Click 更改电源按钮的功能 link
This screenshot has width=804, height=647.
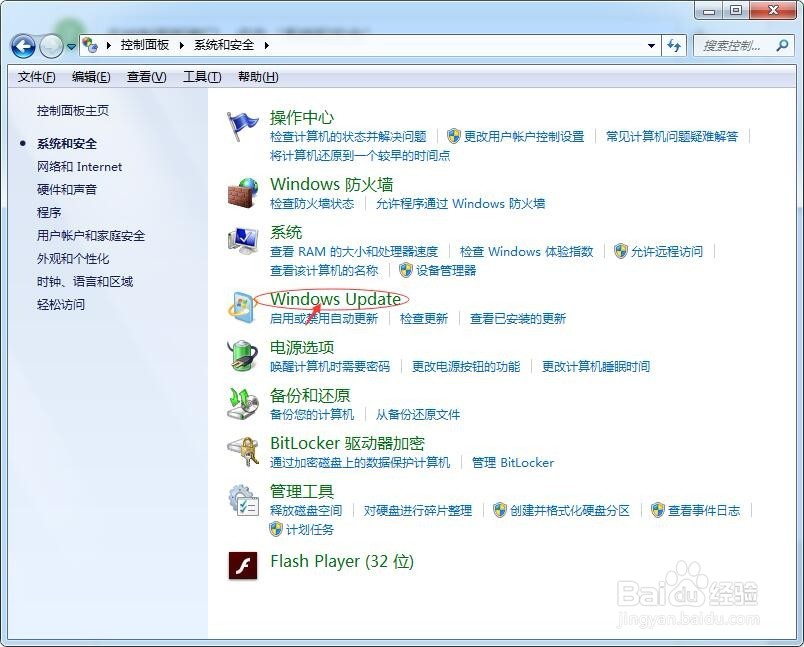466,366
